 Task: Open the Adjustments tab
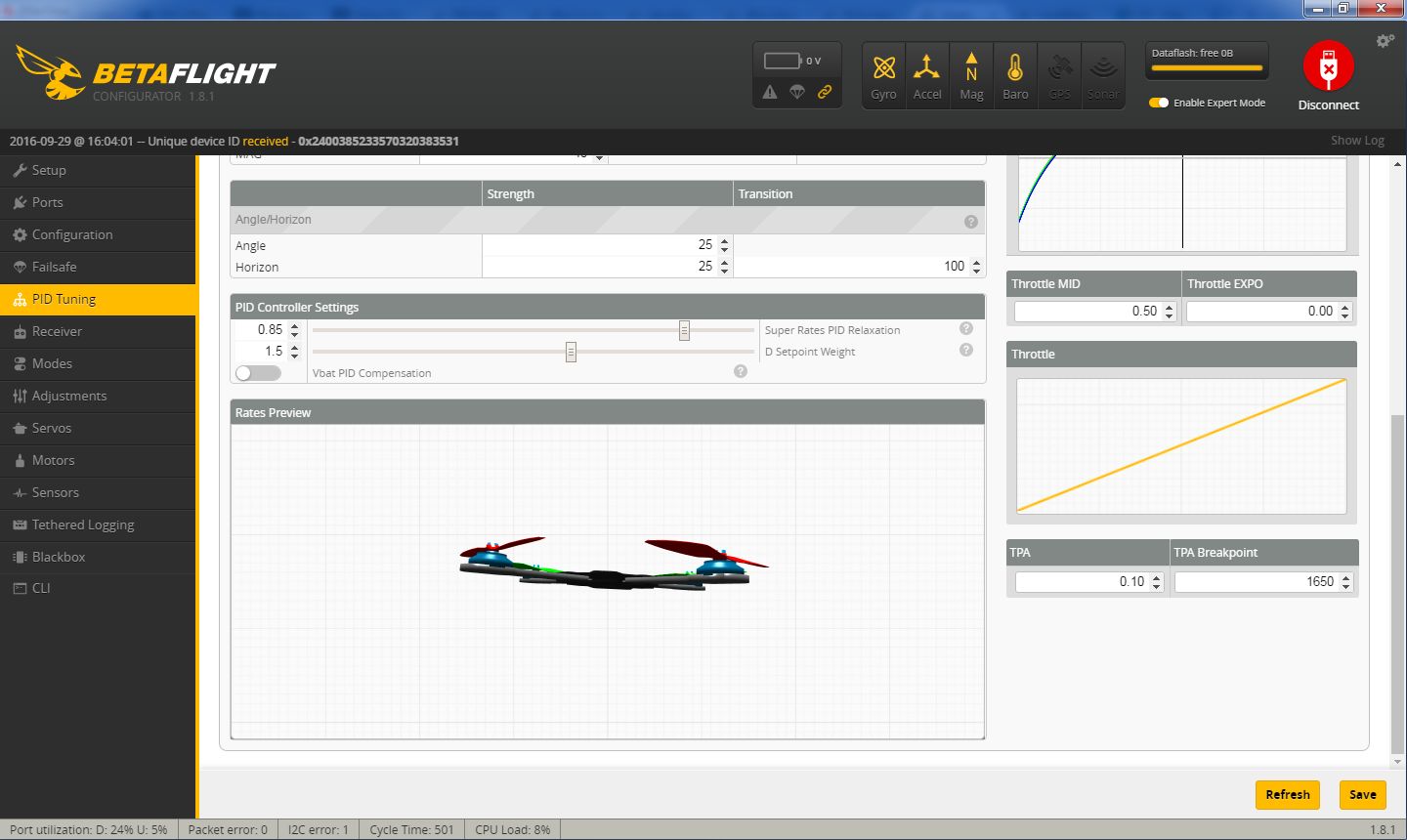coord(98,396)
